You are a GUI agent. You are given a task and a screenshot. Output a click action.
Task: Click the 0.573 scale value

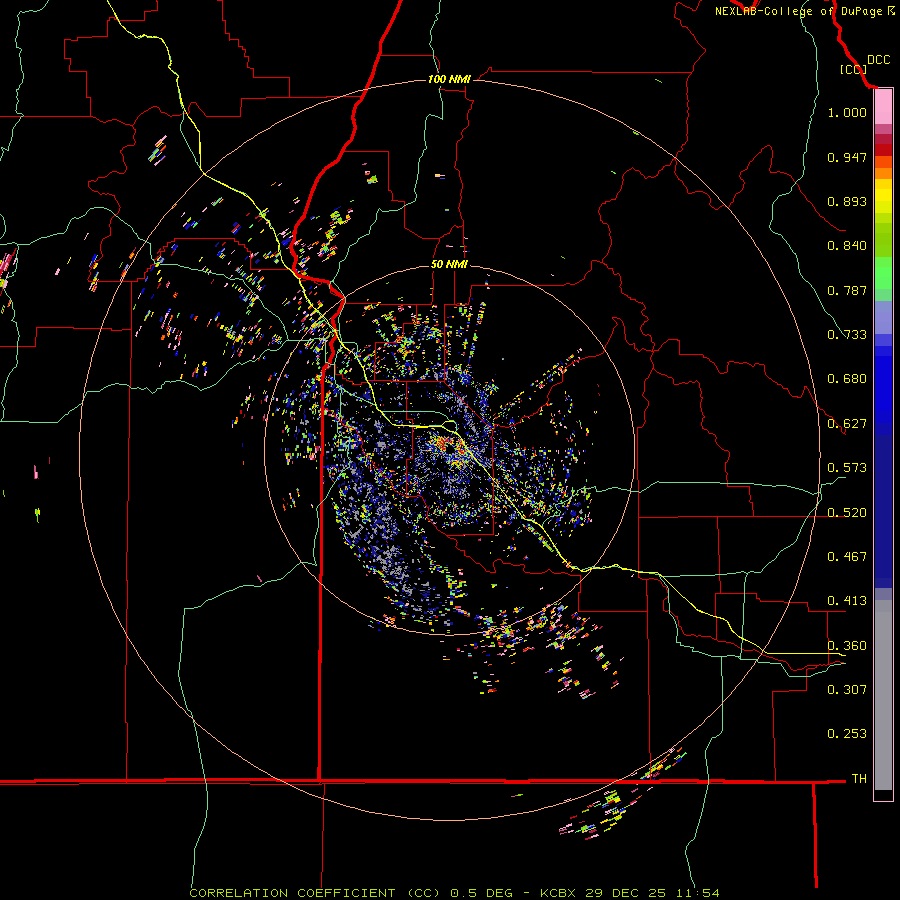click(847, 468)
